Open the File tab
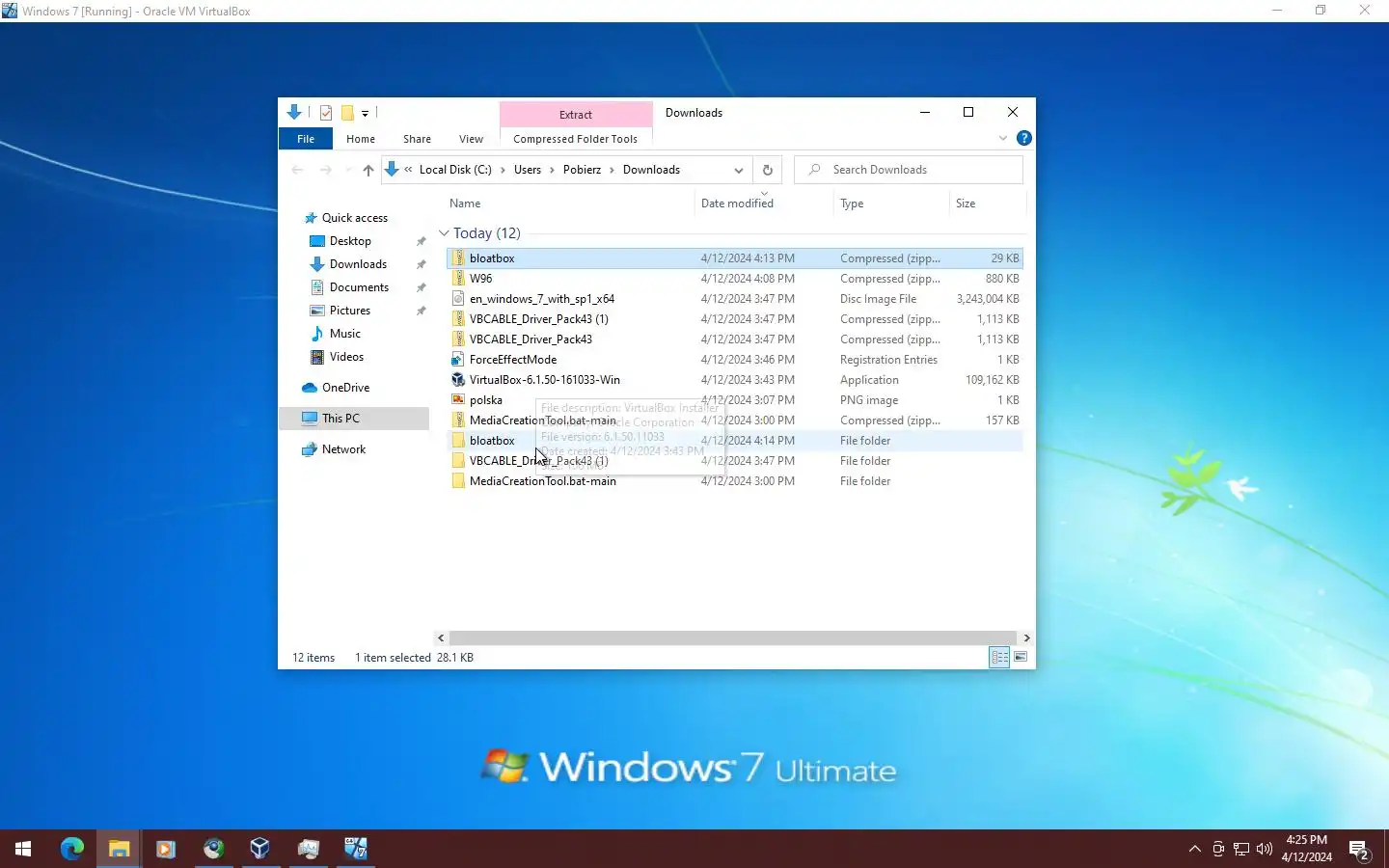 point(306,139)
